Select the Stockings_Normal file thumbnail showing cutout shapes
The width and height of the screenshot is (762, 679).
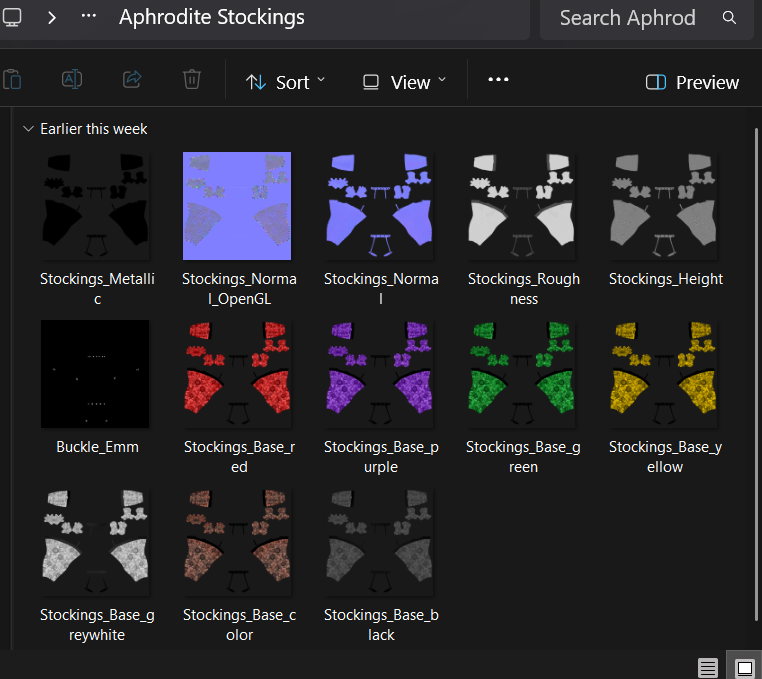tap(379, 206)
